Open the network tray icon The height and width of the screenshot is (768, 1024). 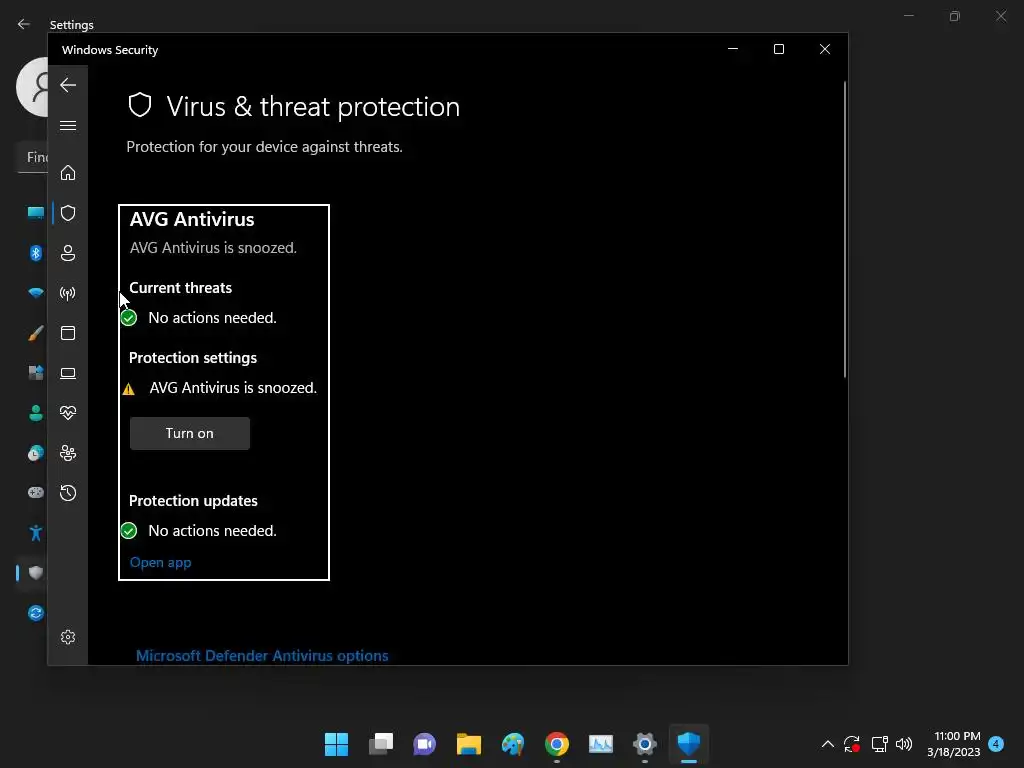click(879, 744)
